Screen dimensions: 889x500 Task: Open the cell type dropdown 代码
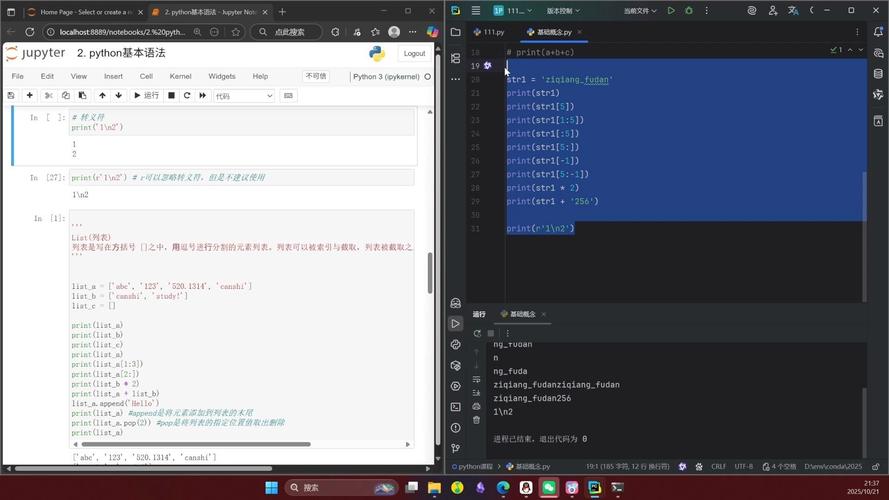(x=244, y=96)
